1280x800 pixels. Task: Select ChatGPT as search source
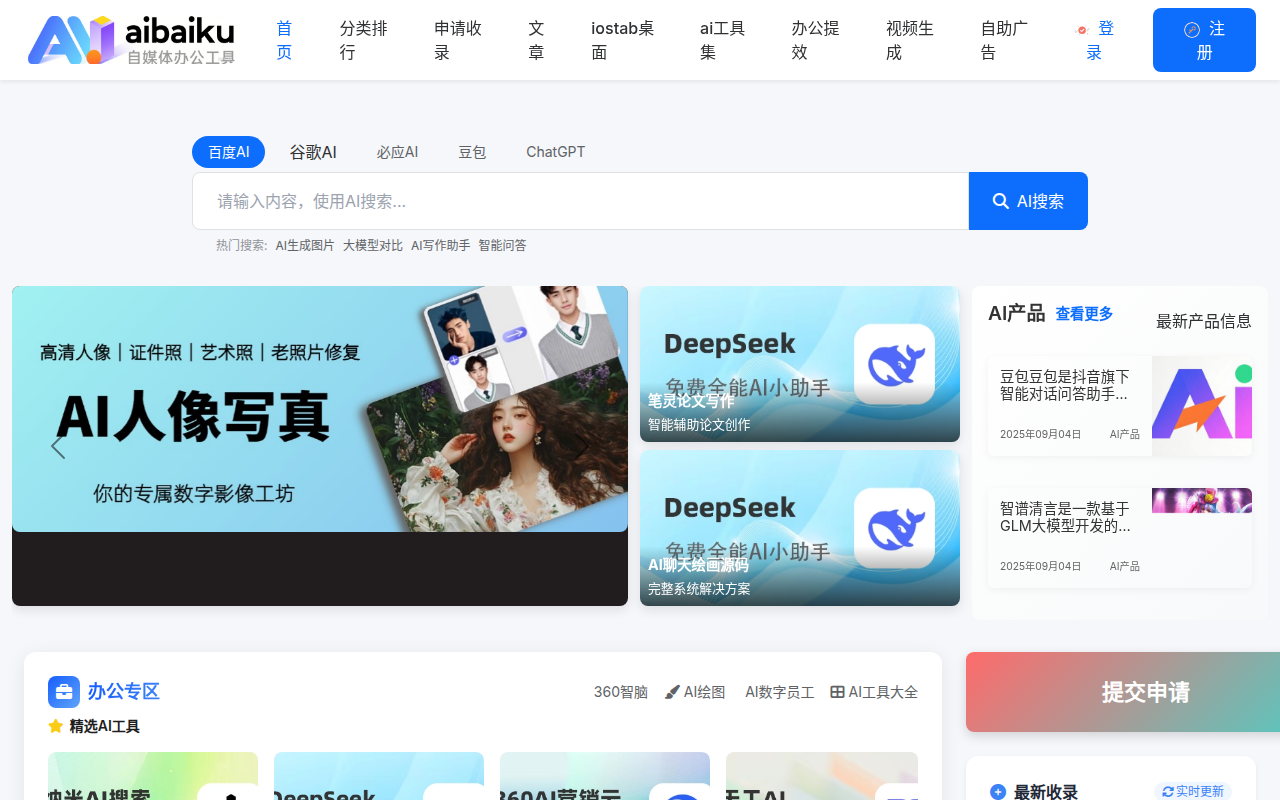pos(555,151)
